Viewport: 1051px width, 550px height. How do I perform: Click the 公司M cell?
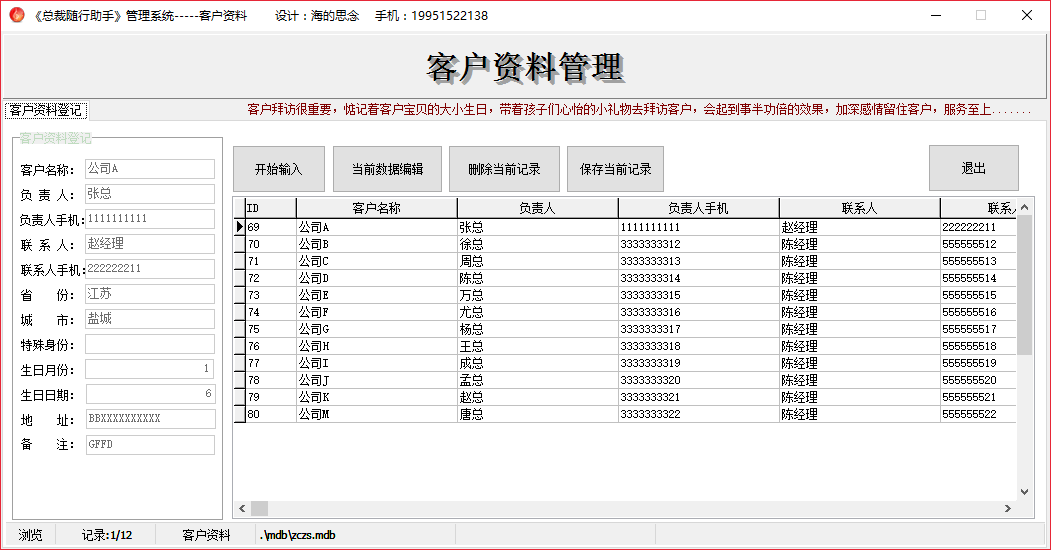click(x=377, y=414)
